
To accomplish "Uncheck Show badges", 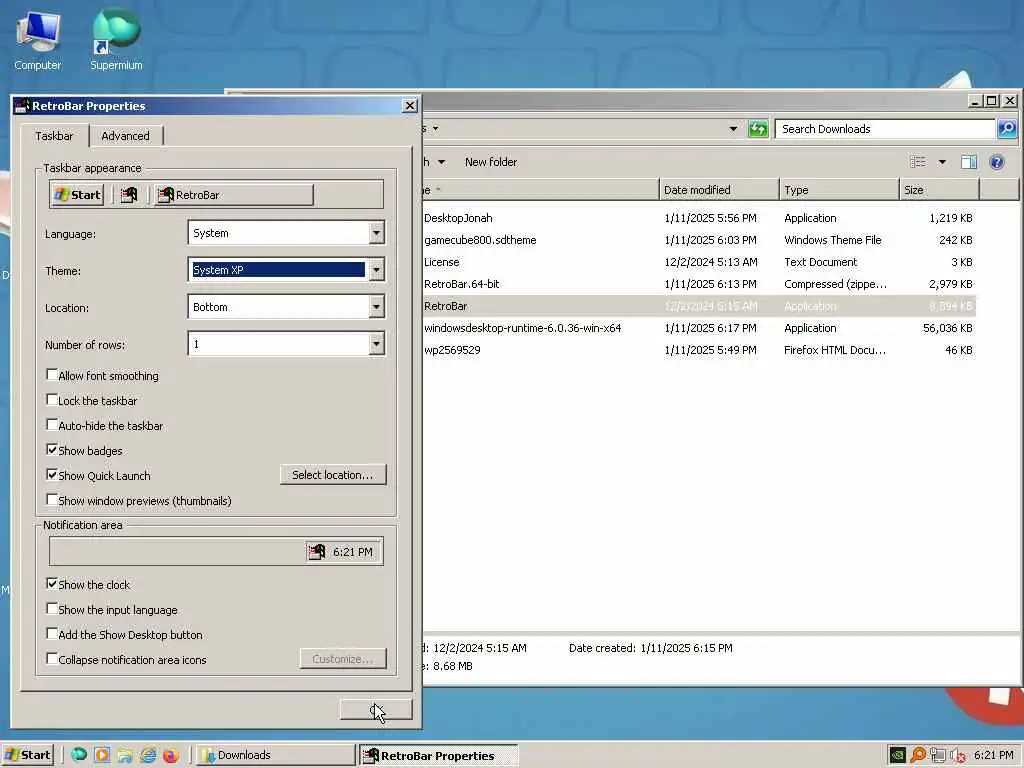I will pyautogui.click(x=52, y=449).
